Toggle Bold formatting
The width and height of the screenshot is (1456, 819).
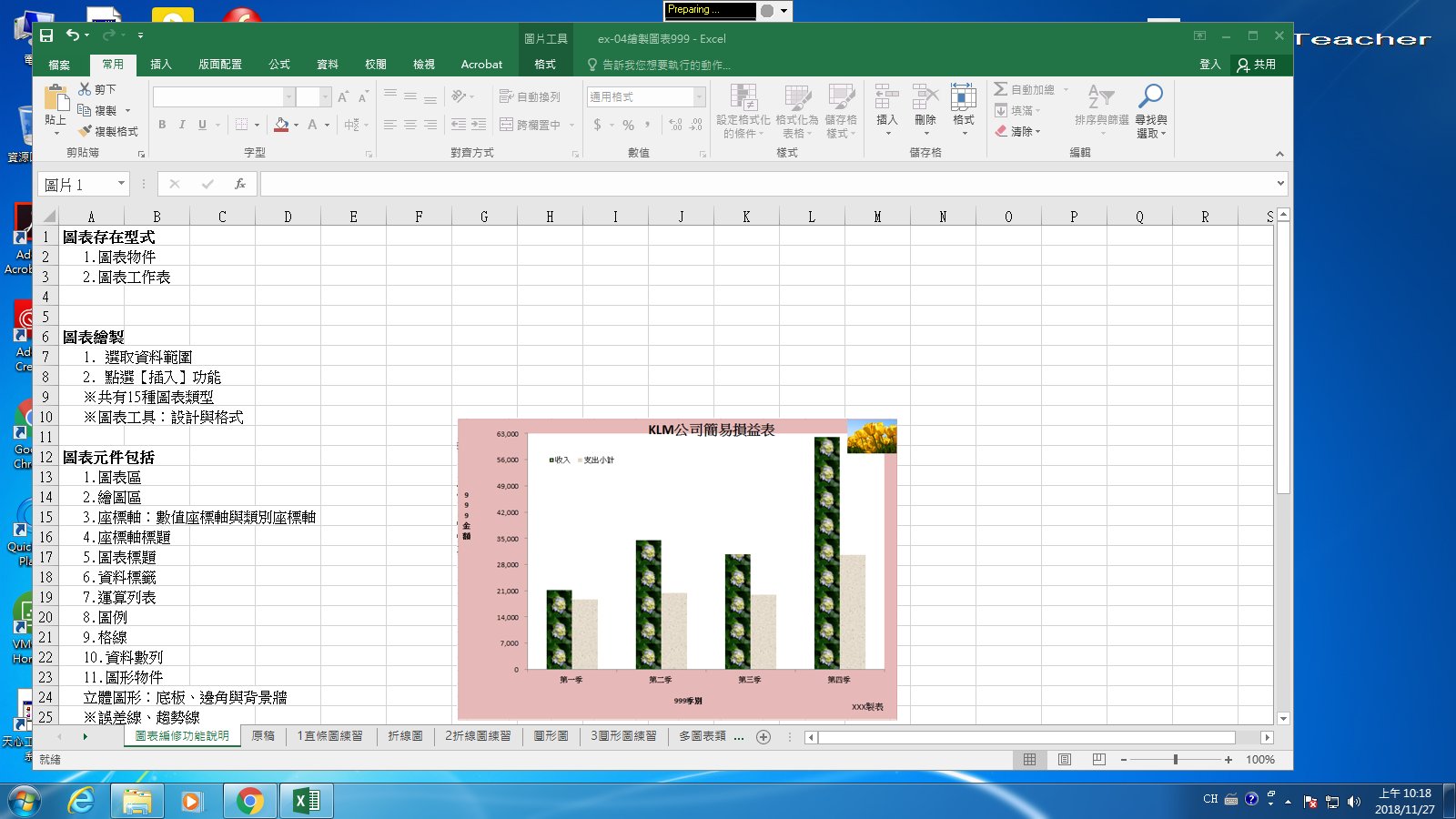(x=162, y=125)
